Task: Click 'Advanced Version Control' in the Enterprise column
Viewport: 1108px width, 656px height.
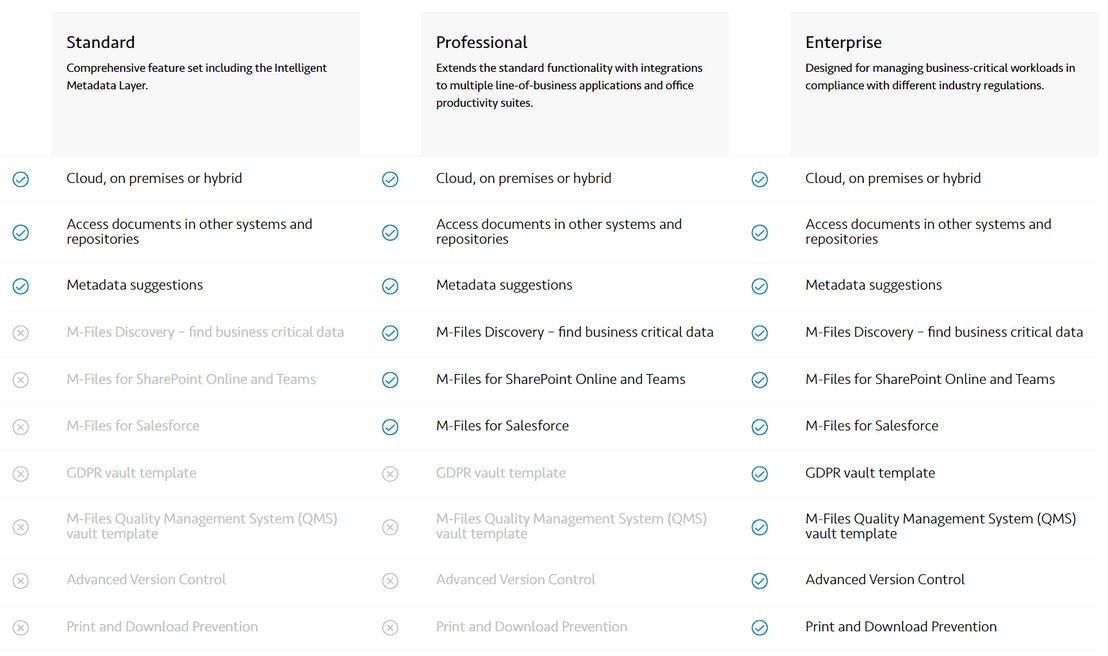Action: [885, 580]
